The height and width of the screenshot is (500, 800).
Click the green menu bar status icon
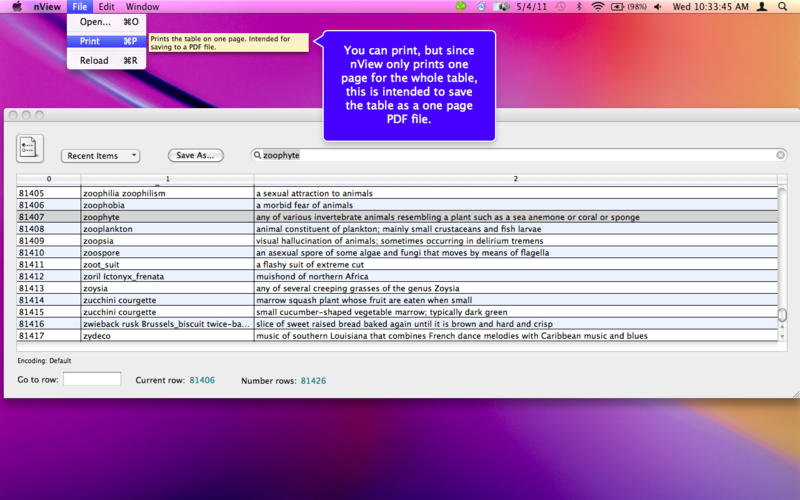point(461,7)
